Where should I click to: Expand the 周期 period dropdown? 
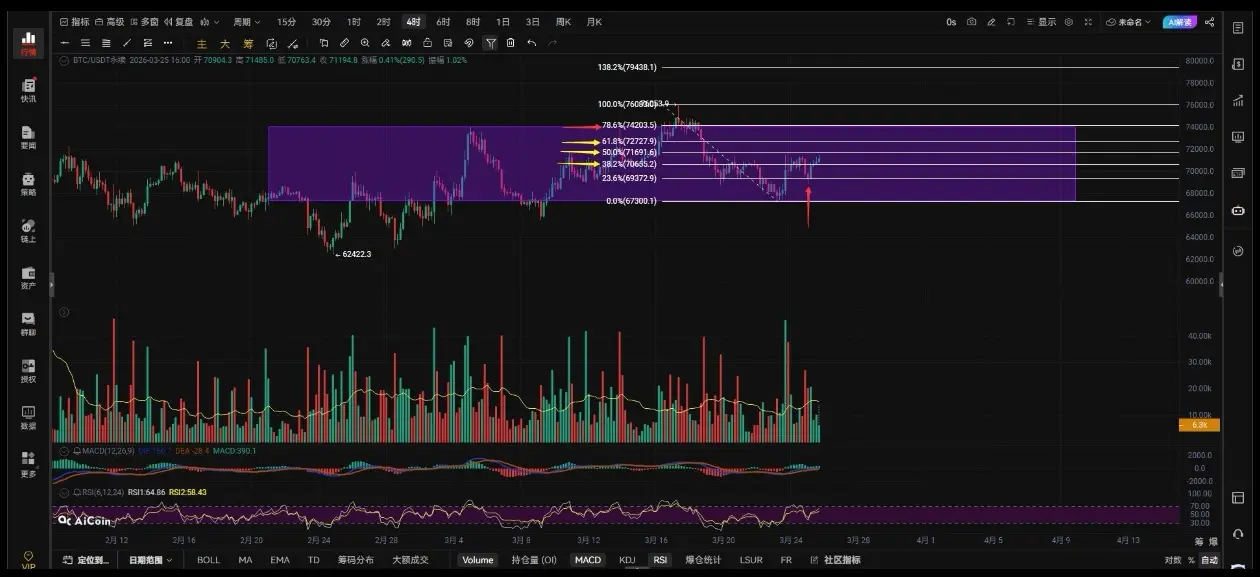click(246, 21)
